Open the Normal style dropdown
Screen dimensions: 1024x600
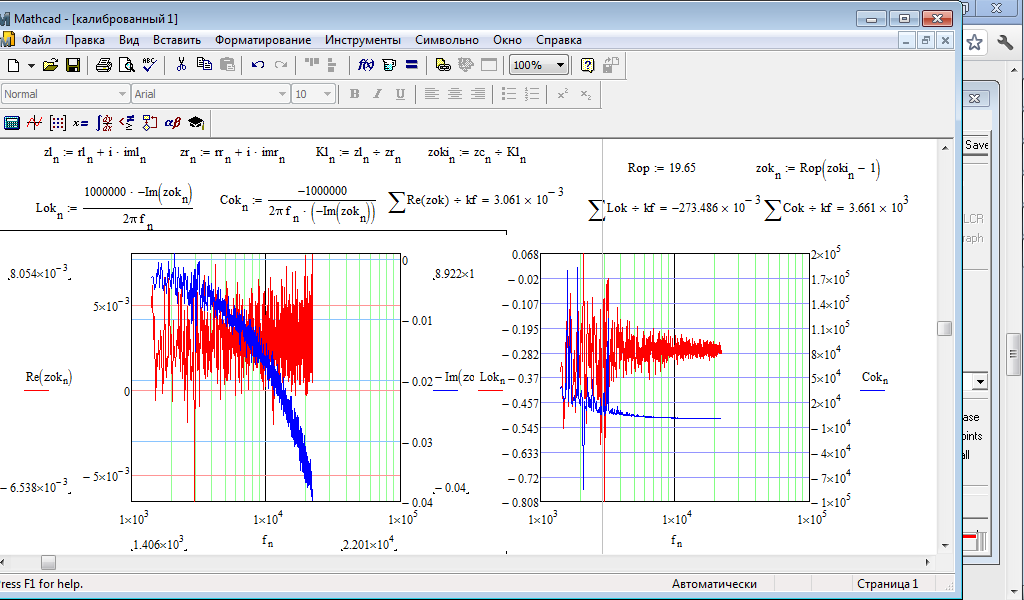122,94
